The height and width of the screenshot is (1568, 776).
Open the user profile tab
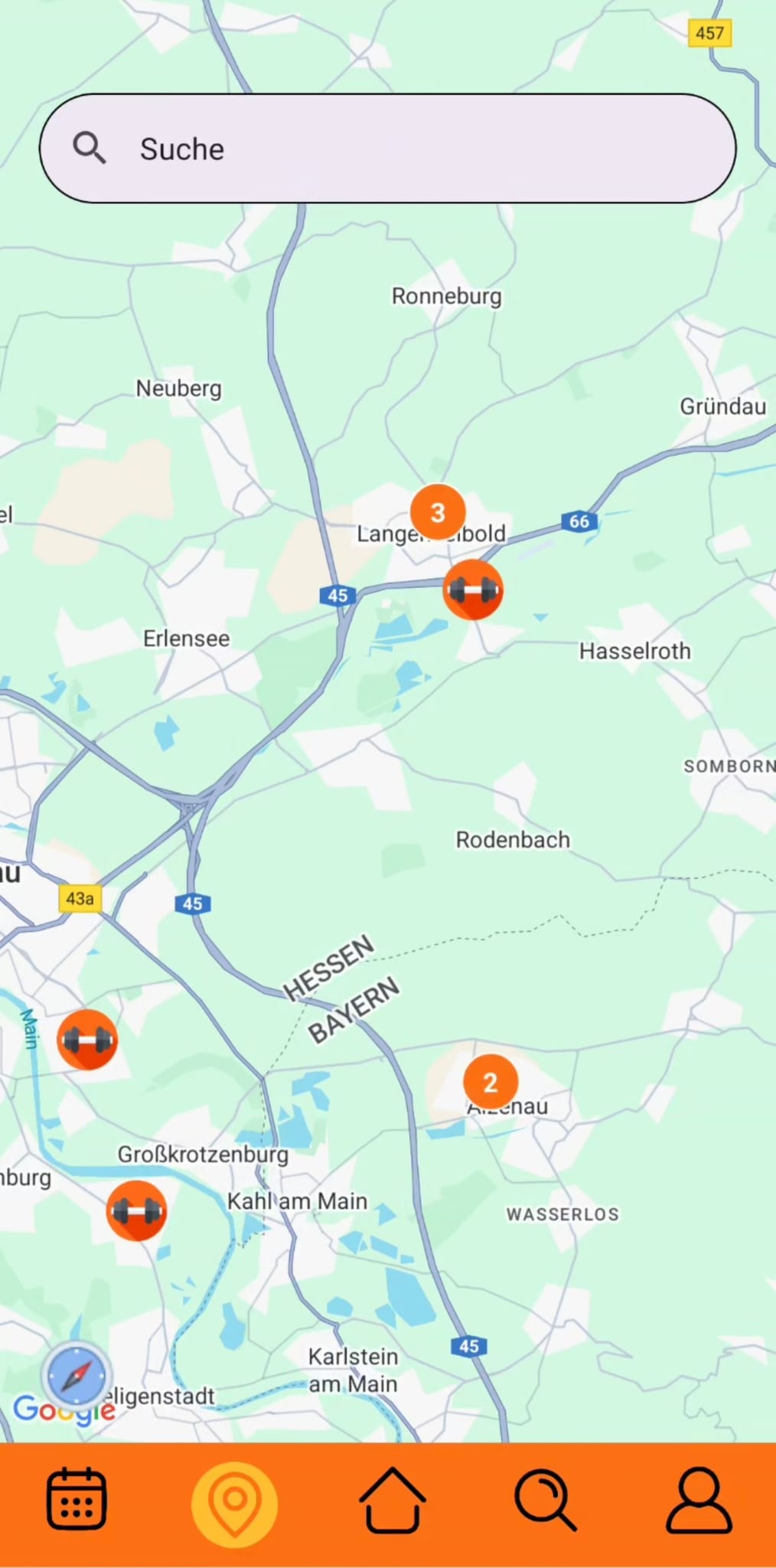tap(699, 1499)
